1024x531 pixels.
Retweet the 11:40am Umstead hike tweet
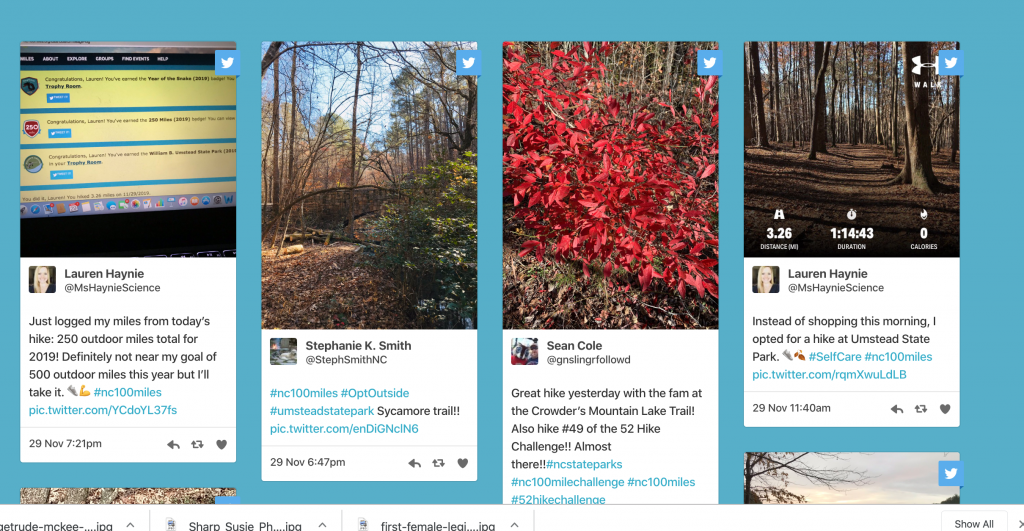coord(921,409)
